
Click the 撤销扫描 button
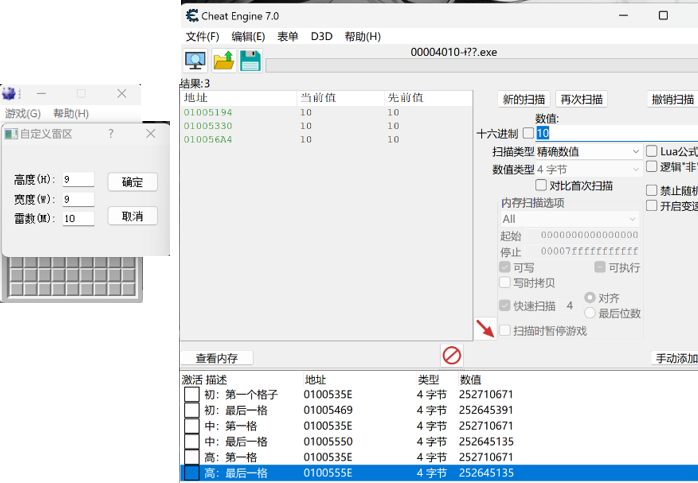click(x=673, y=99)
